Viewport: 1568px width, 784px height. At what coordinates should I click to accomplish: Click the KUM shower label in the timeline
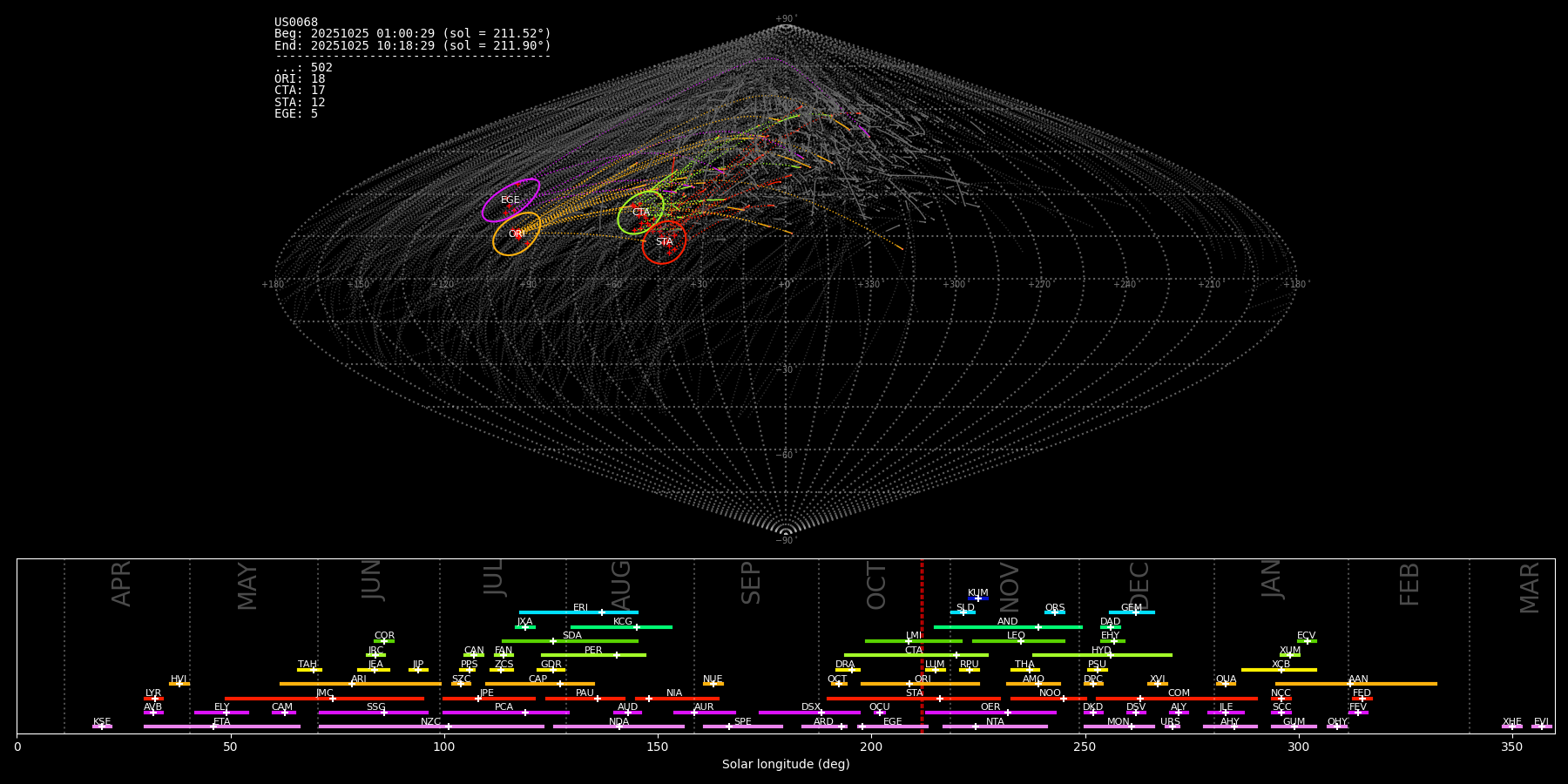[978, 593]
